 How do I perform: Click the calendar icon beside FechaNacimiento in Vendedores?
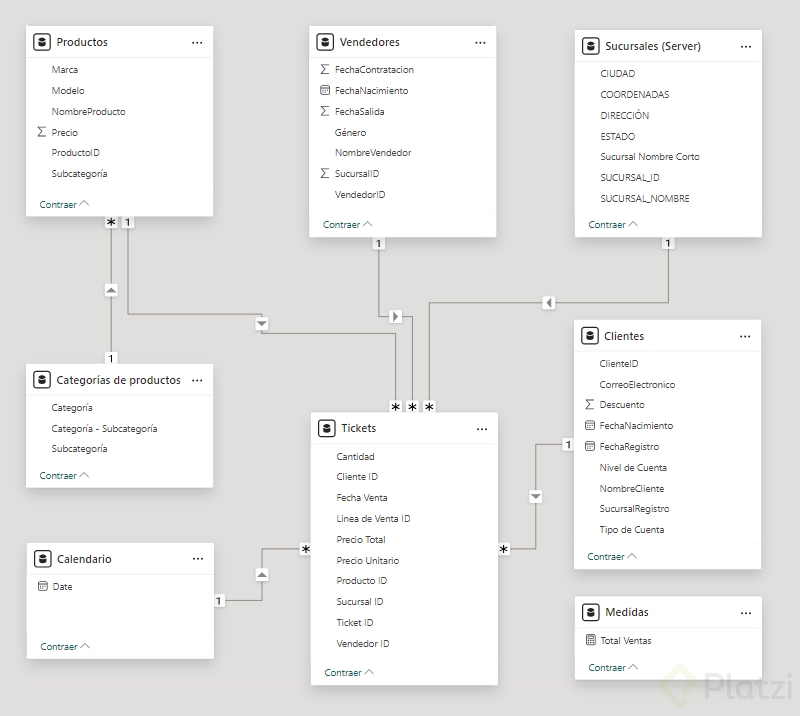pos(324,91)
